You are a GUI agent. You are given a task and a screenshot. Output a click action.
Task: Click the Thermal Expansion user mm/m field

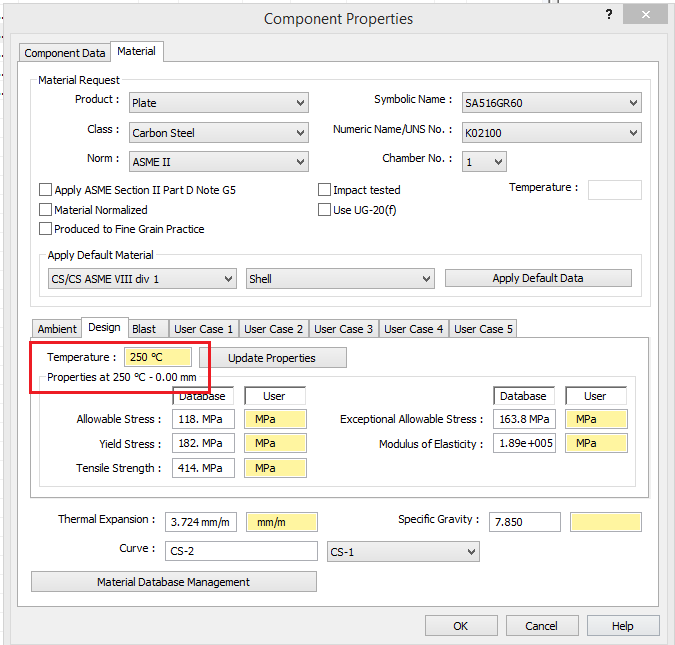[x=282, y=522]
